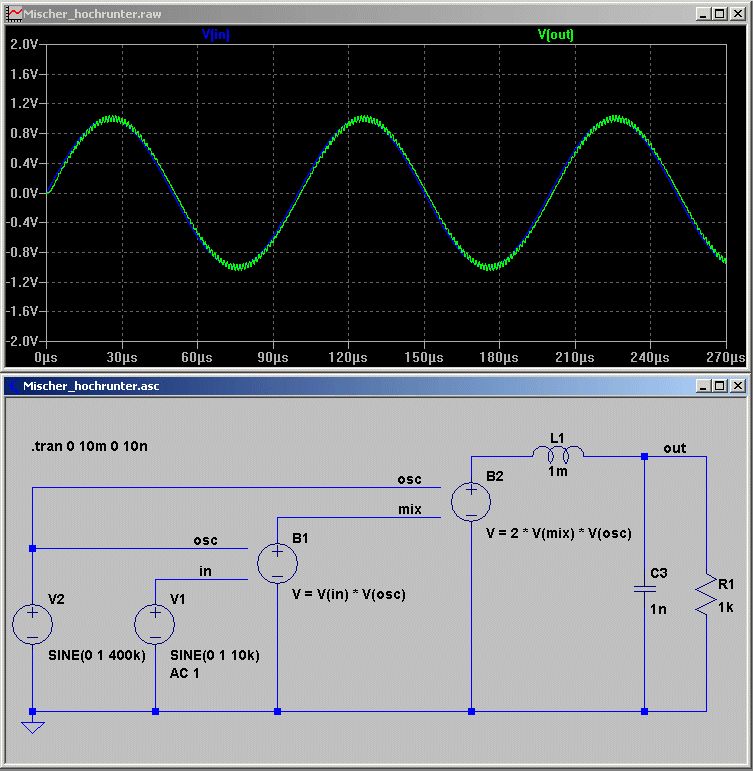Screen dimensions: 753x771
Task: Click the 0µs time axis label
Action: (46, 357)
